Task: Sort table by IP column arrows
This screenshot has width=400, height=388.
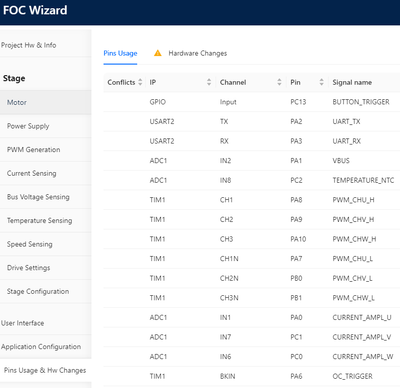Action: [209, 82]
